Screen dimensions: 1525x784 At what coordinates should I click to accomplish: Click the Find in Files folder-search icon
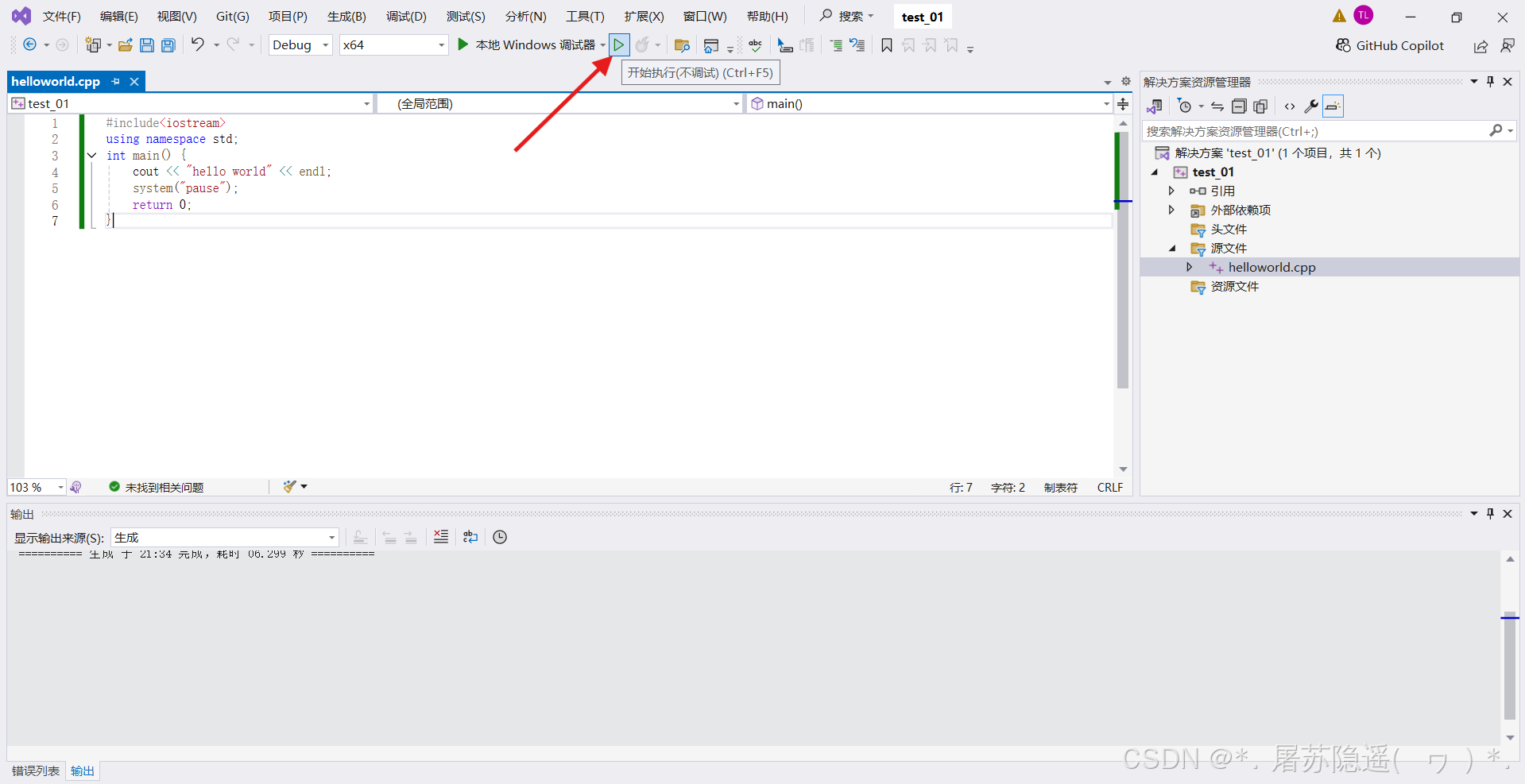click(681, 45)
